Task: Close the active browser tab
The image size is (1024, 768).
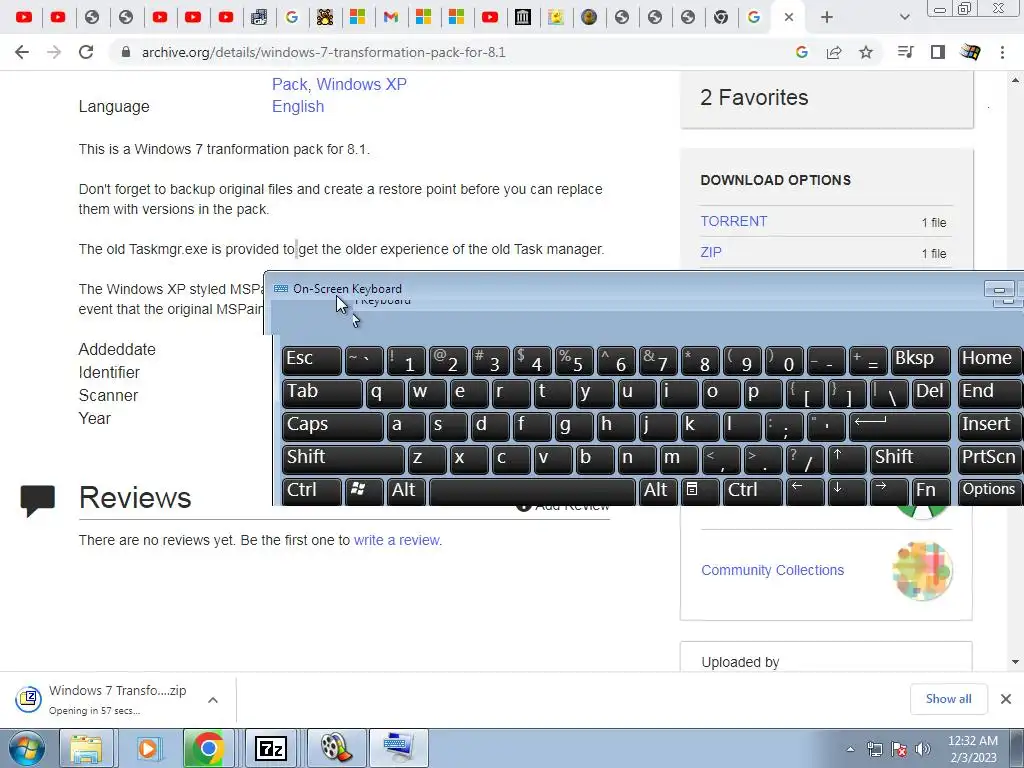Action: point(789,18)
